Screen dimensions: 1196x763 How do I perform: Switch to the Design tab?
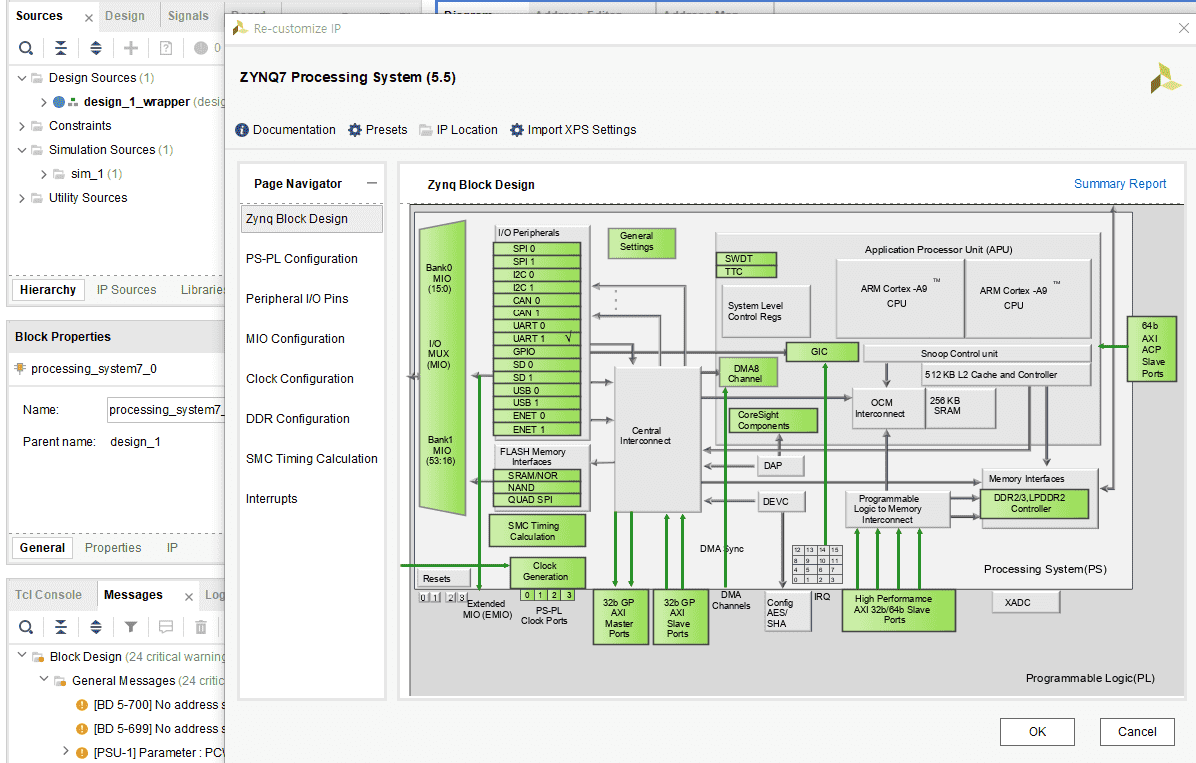(x=125, y=15)
